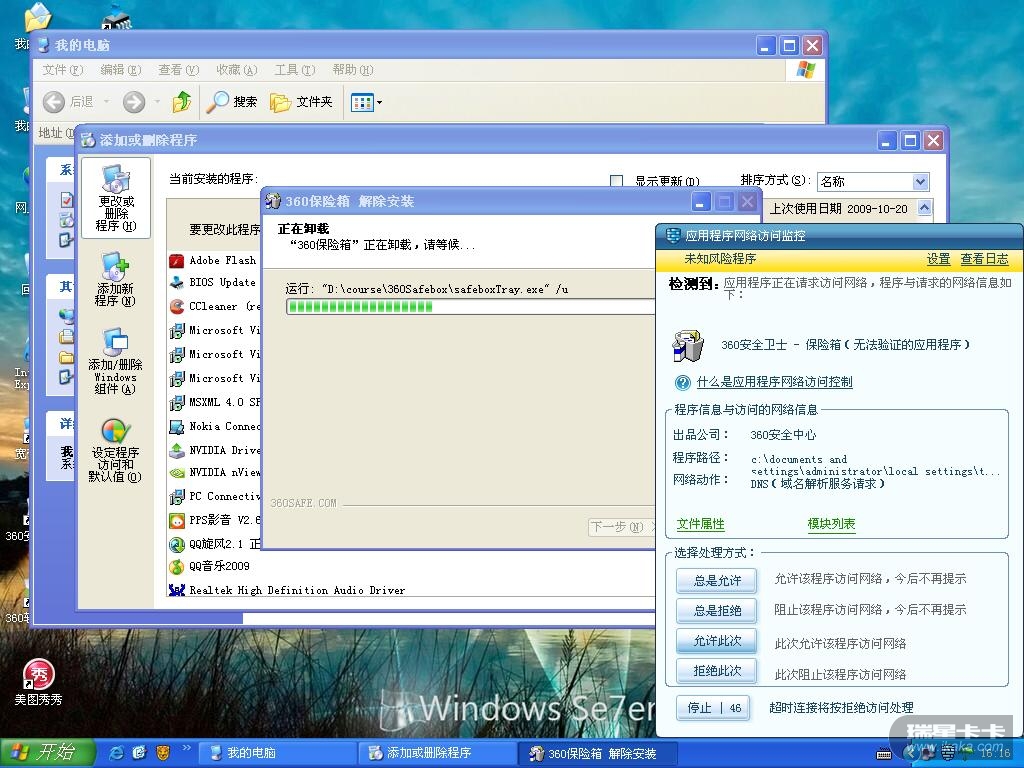Screen dimensions: 1024x768
Task: Open the 工具(T) menu
Action: click(295, 70)
